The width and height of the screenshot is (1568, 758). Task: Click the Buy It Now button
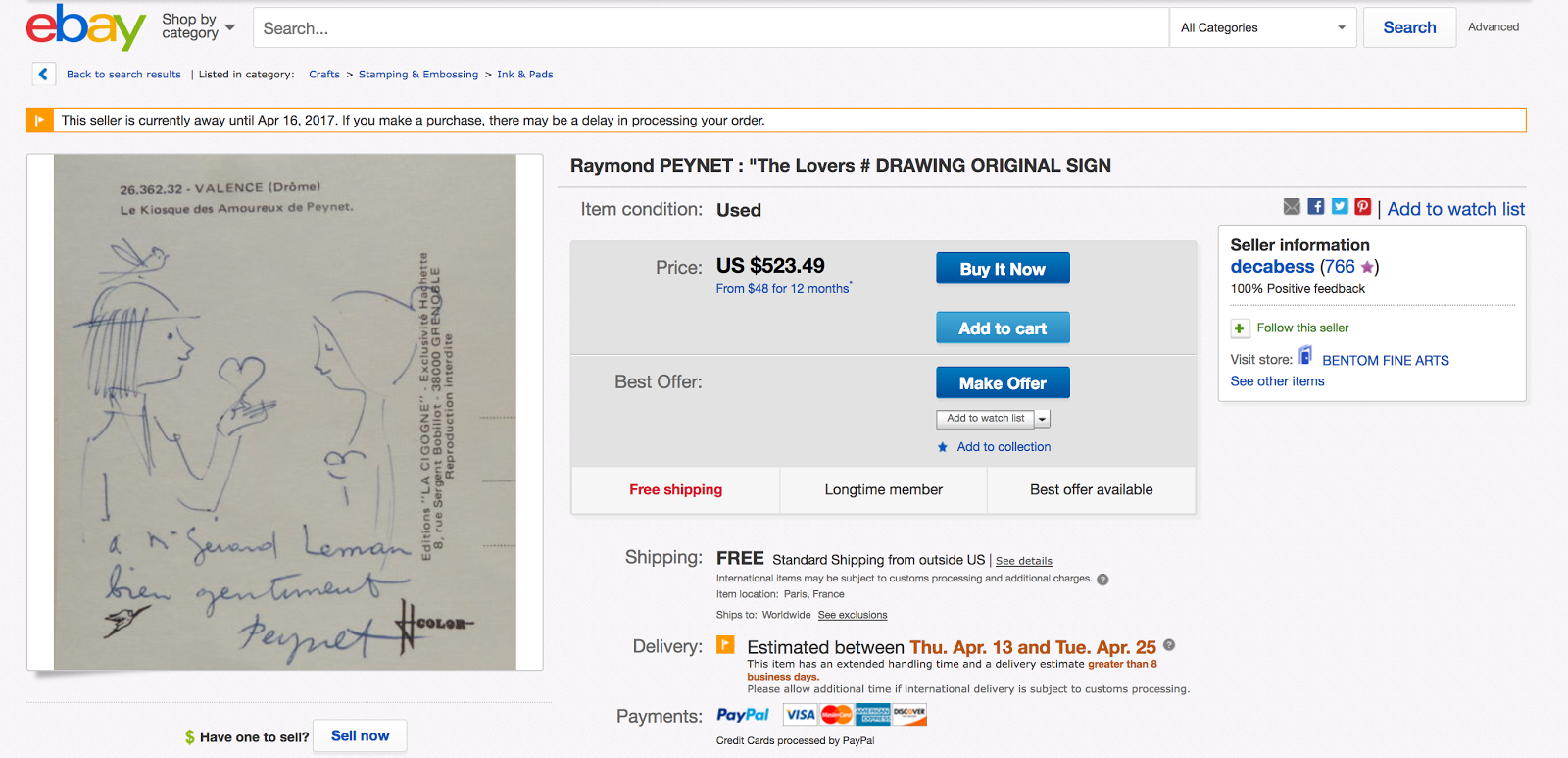pos(1003,269)
